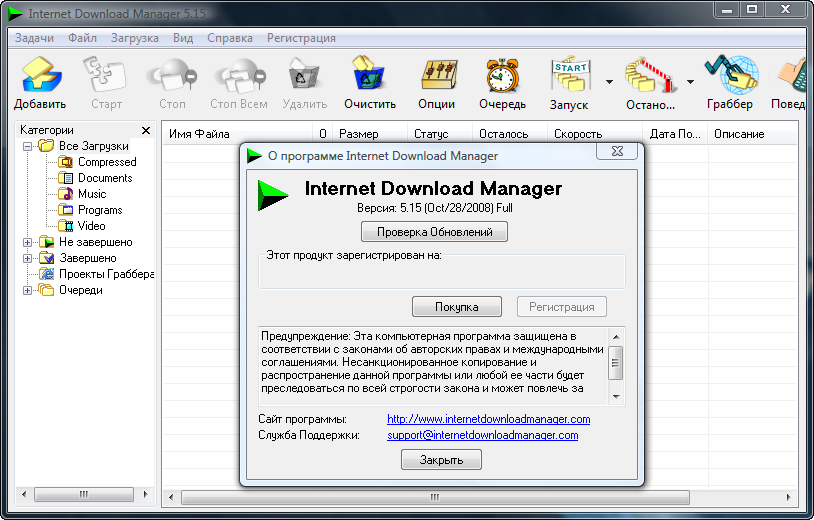This screenshot has width=814, height=520.
Task: Click right arrow of download list scrollbar
Action: (x=789, y=497)
